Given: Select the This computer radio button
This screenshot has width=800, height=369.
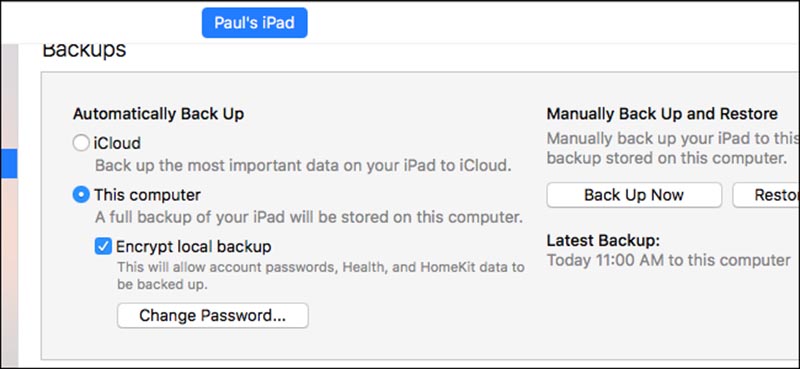Looking at the screenshot, I should (x=81, y=195).
